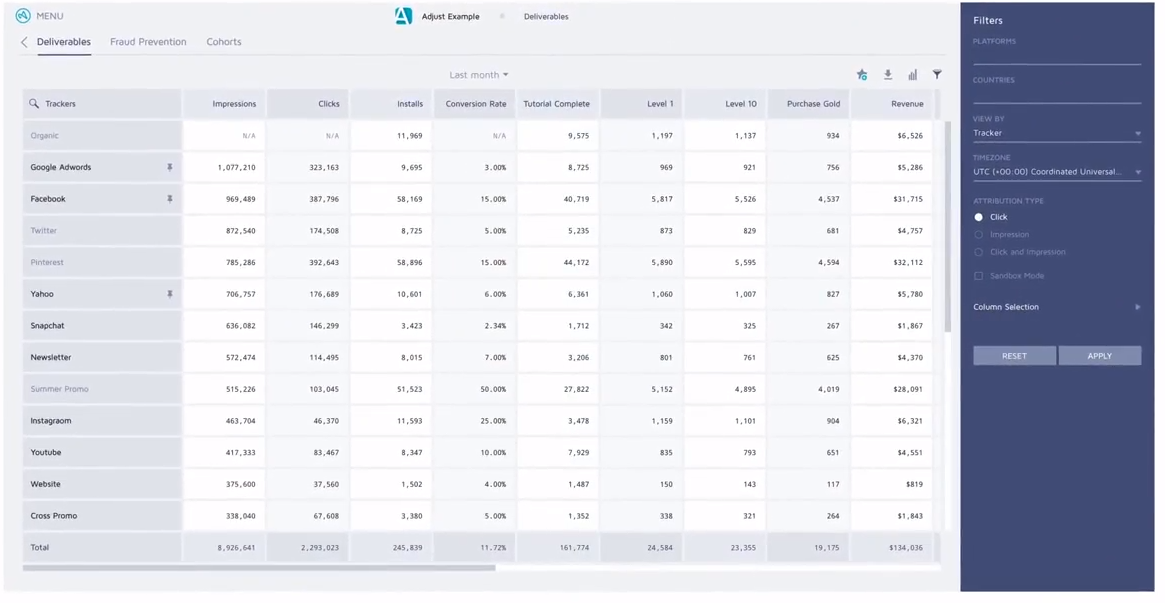This screenshot has height=603, width=1165.
Task: Click the pin icon on Google Adwords row
Action: pyautogui.click(x=169, y=168)
